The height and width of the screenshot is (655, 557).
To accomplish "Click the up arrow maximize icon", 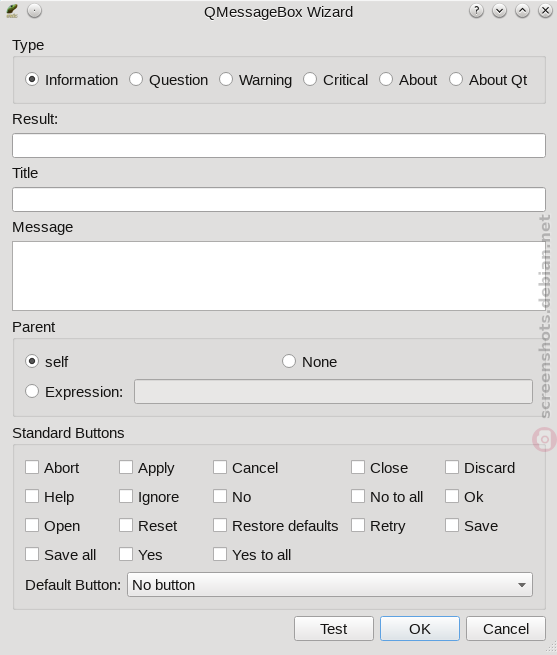I will pos(522,11).
